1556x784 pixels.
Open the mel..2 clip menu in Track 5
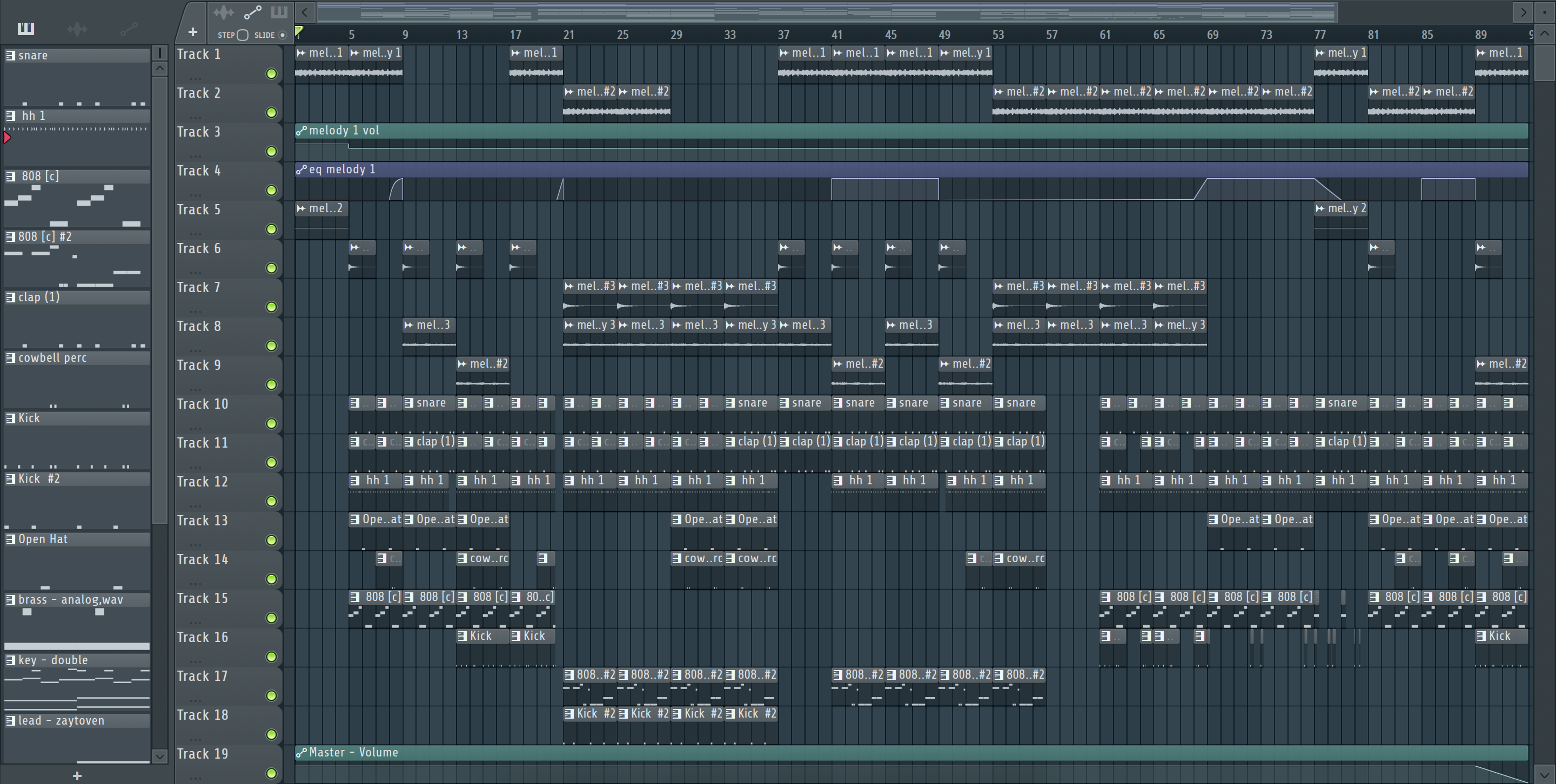point(301,209)
